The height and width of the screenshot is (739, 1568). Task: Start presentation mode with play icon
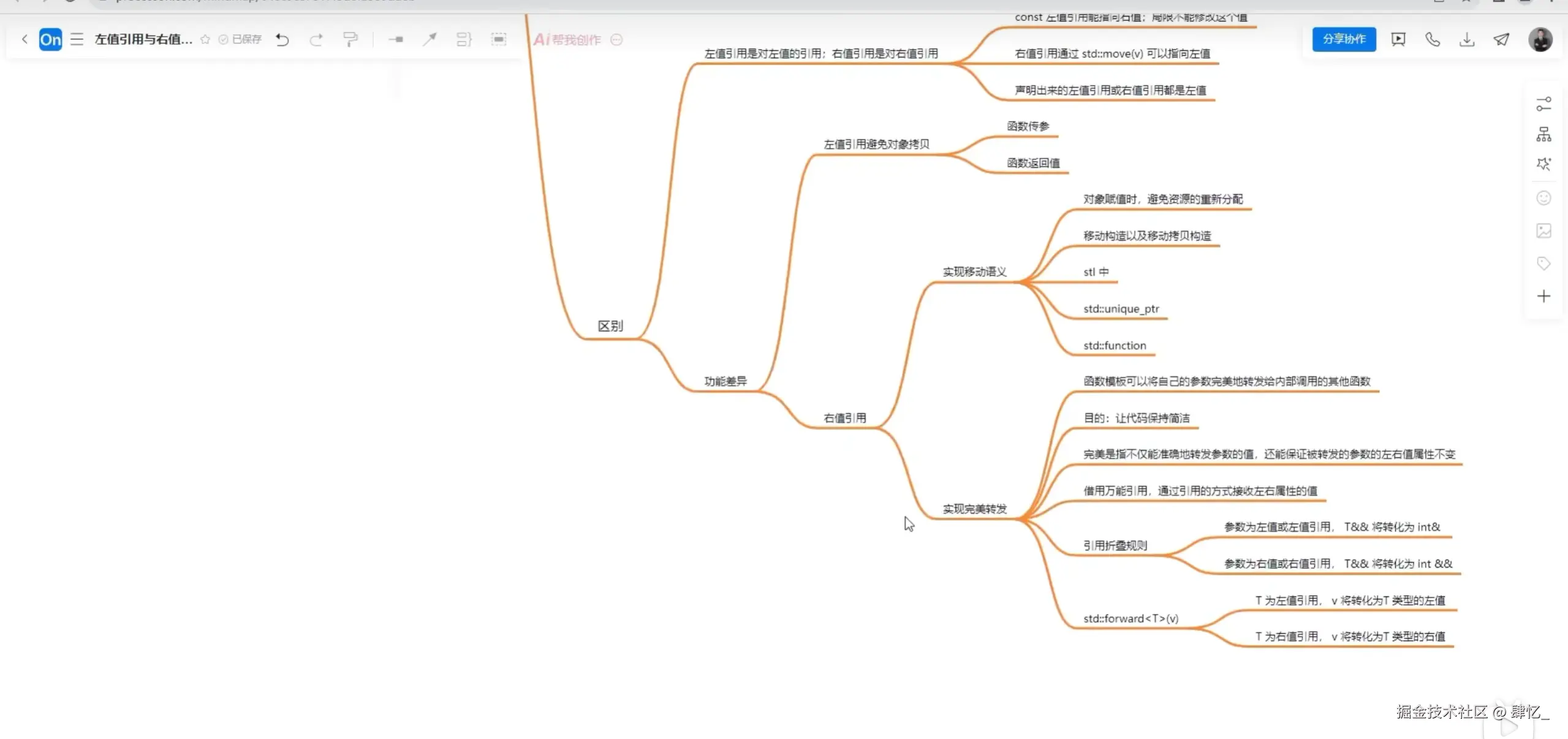pos(1398,40)
